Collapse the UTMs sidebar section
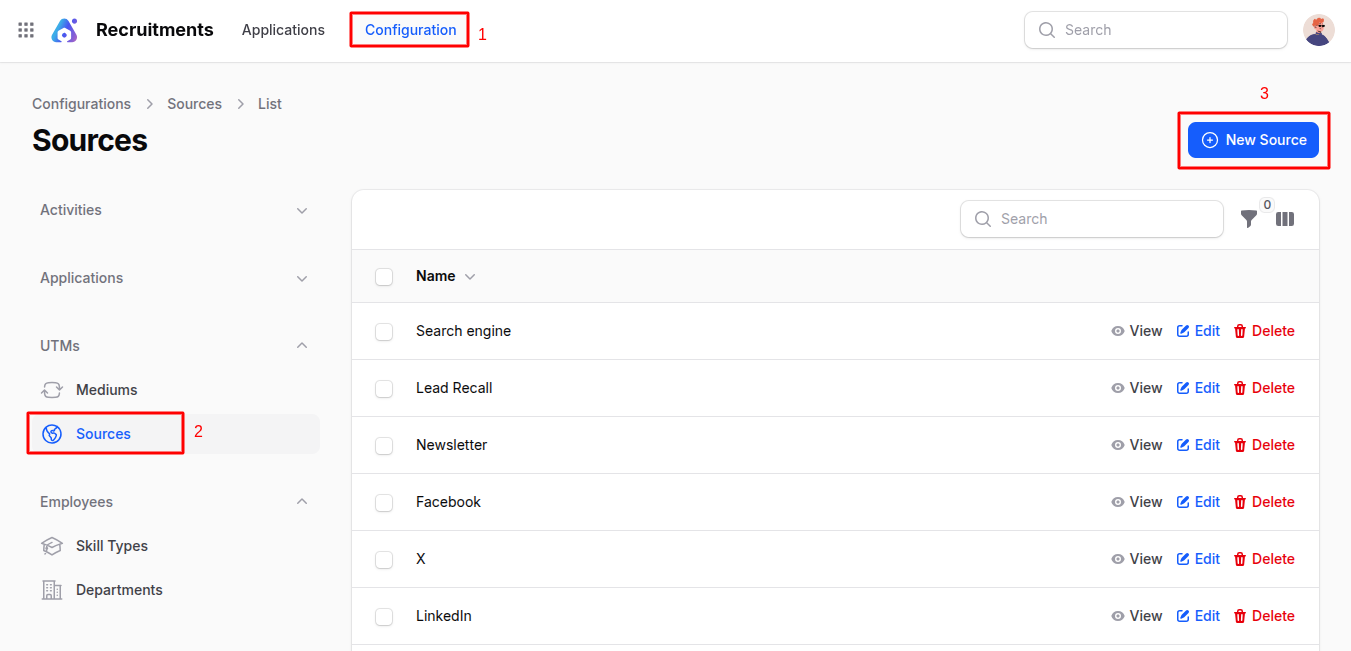This screenshot has width=1351, height=651. coord(302,346)
